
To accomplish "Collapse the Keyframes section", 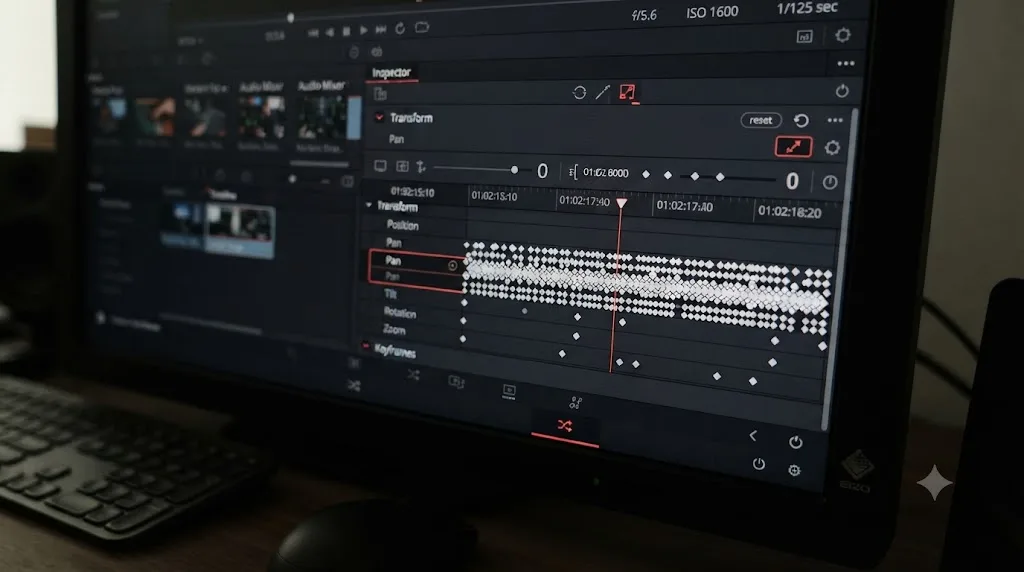I will point(366,346).
